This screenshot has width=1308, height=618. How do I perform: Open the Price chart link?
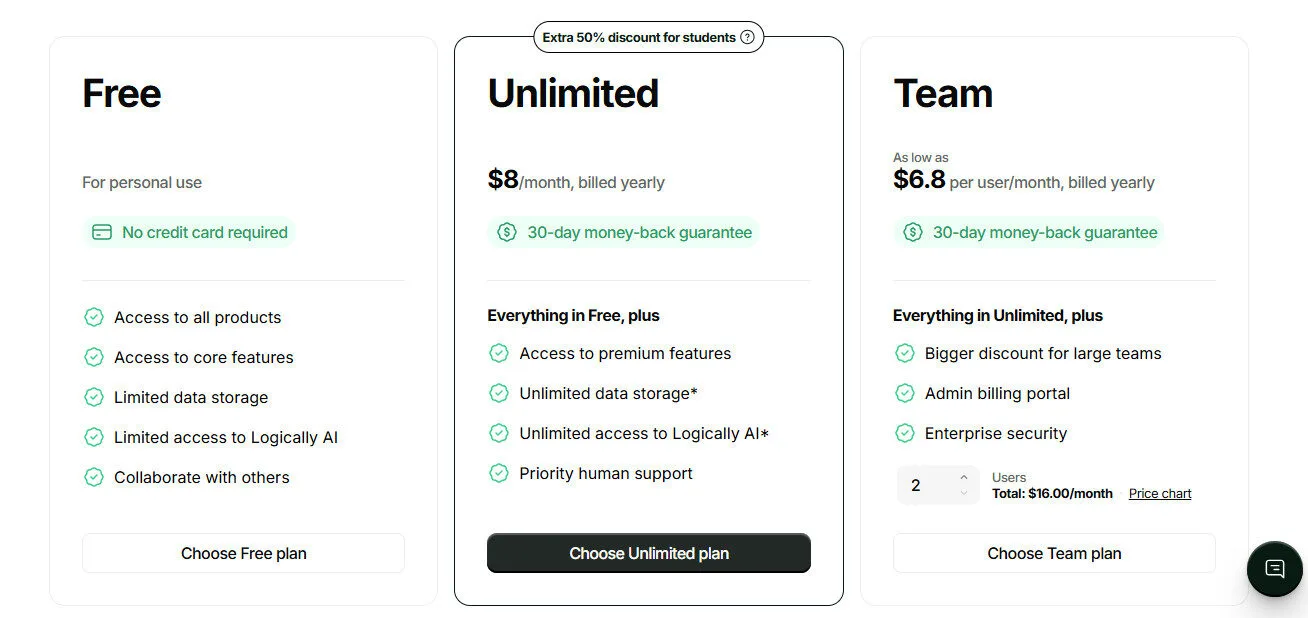(1159, 493)
